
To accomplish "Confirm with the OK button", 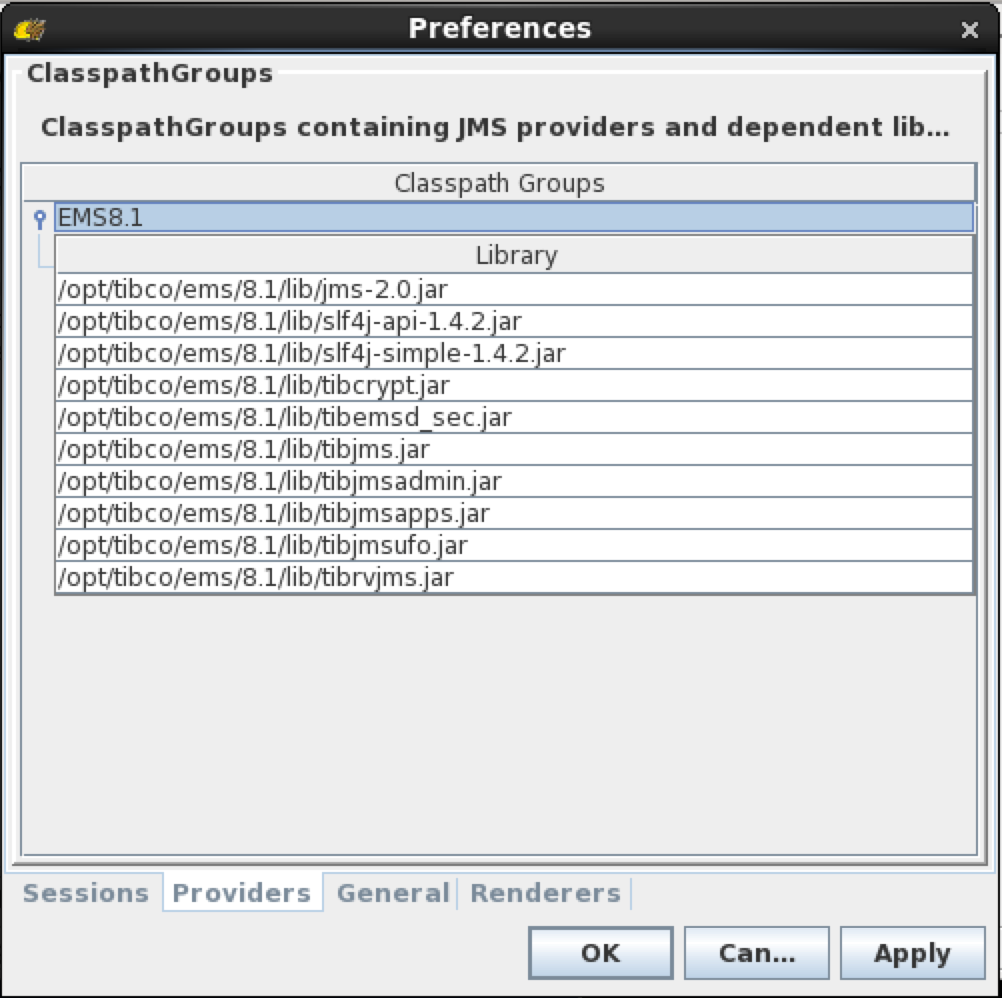I will pyautogui.click(x=601, y=953).
